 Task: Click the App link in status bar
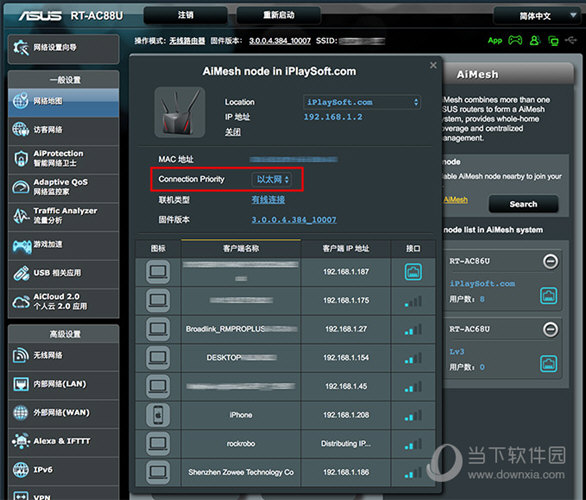[x=495, y=41]
